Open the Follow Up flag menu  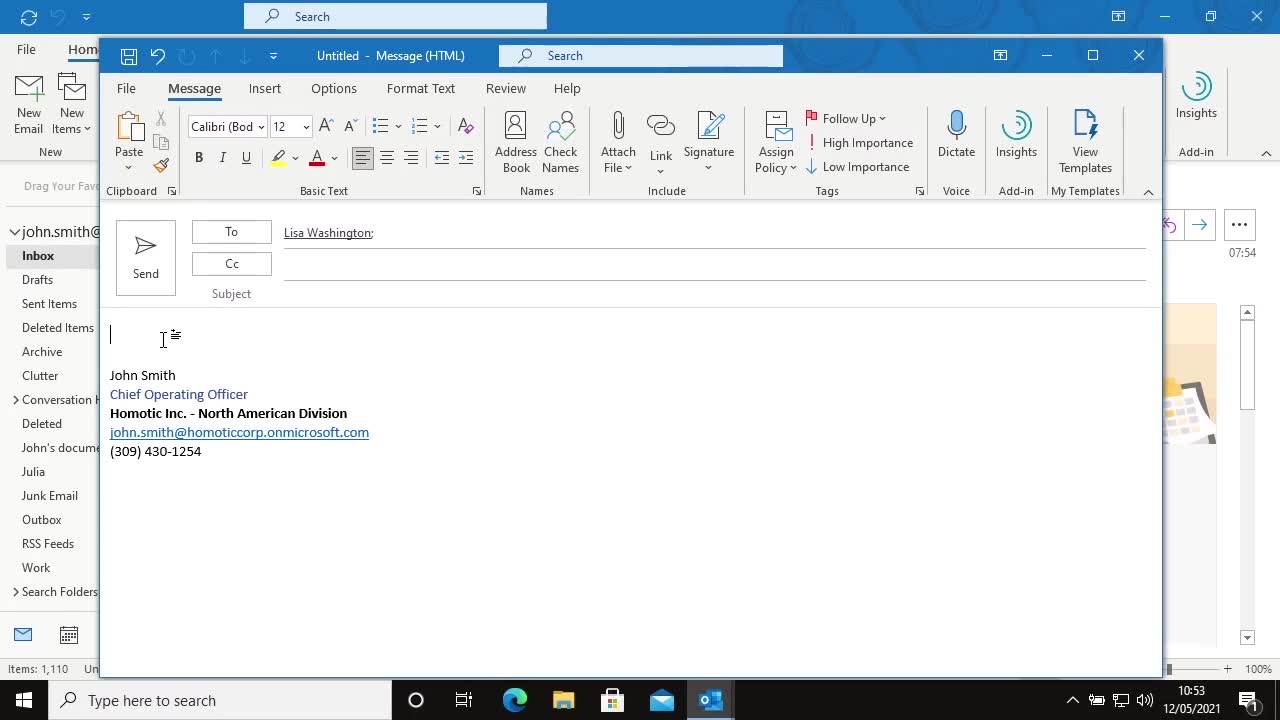point(846,119)
